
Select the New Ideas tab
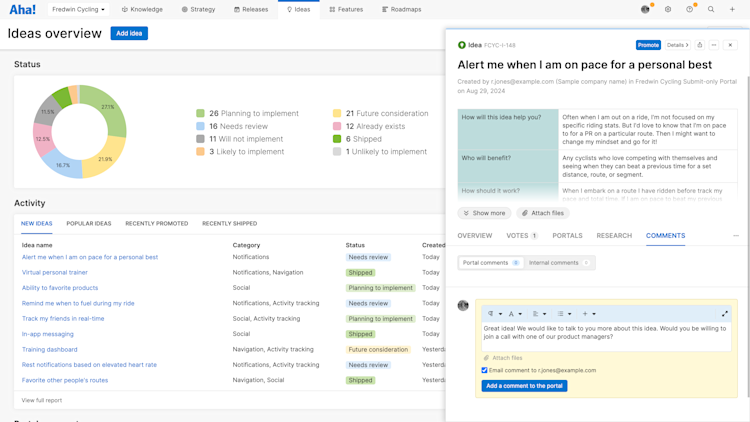coord(36,223)
